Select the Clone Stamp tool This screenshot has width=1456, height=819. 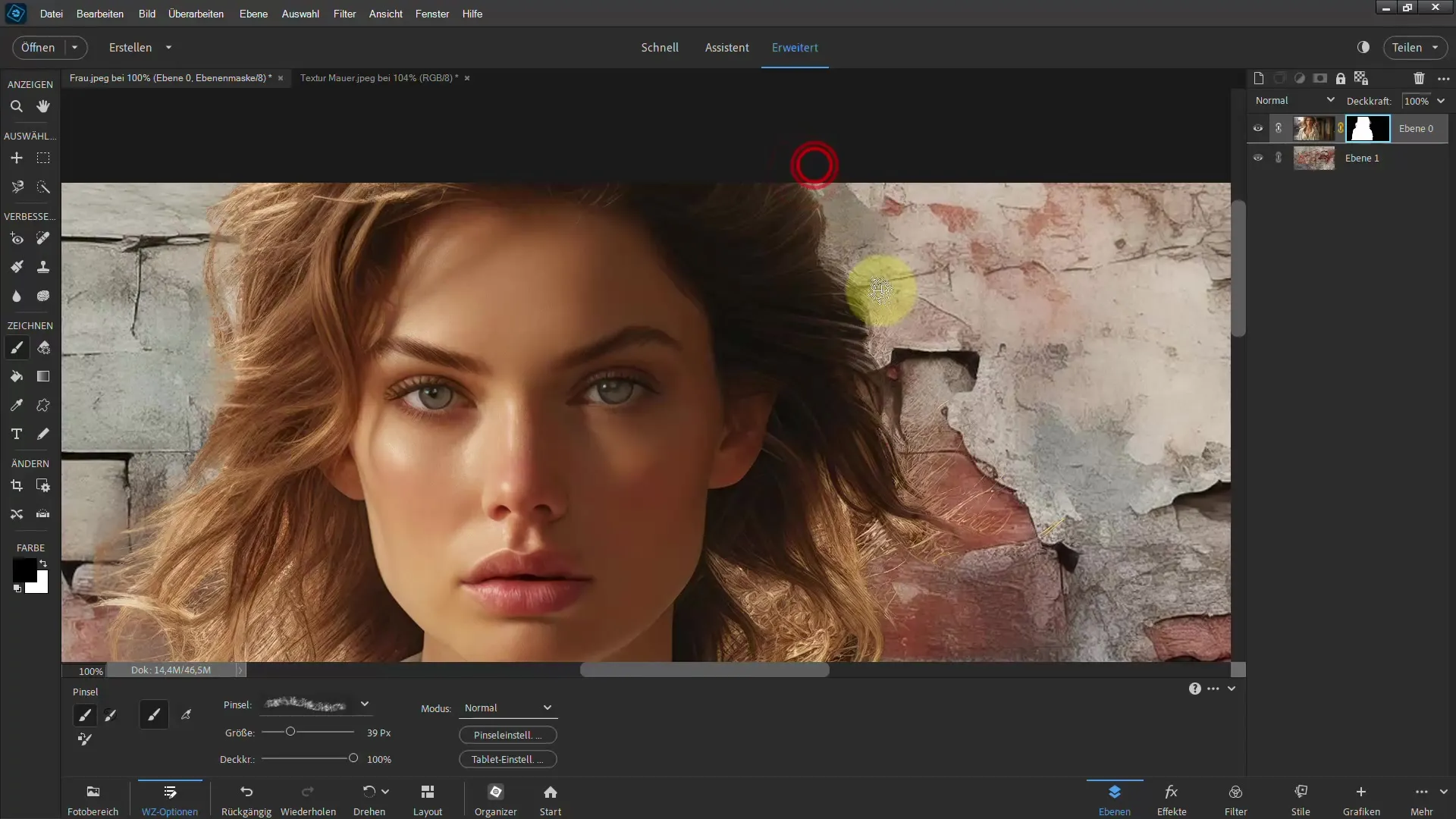[x=43, y=267]
